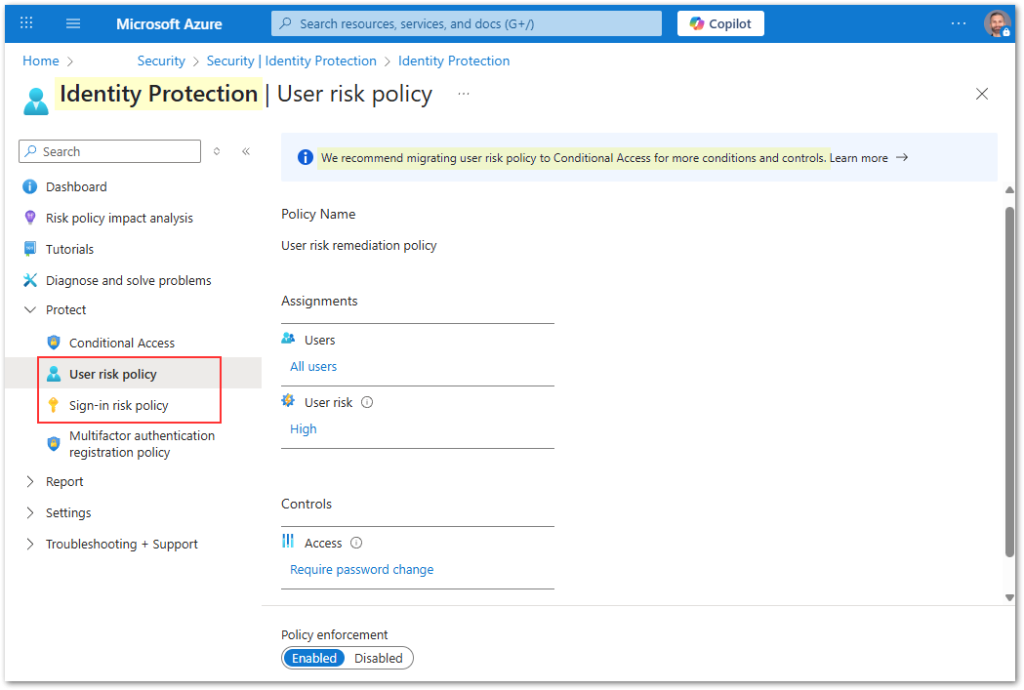Click the Access info icon
Screen dimensions: 1024x690
357,543
